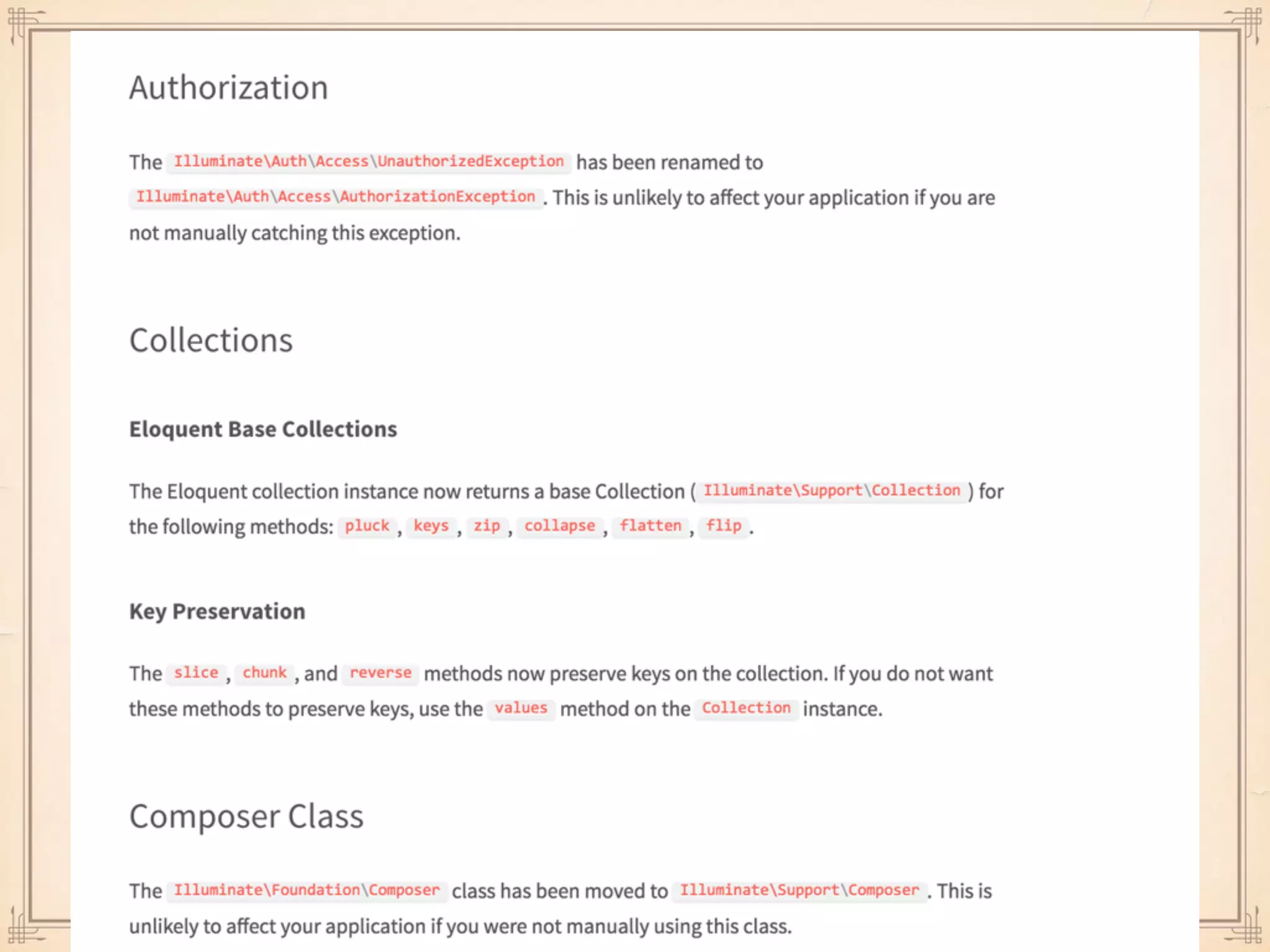Click the Authorization heading
Screen dimensions: 1270x952
228,87
